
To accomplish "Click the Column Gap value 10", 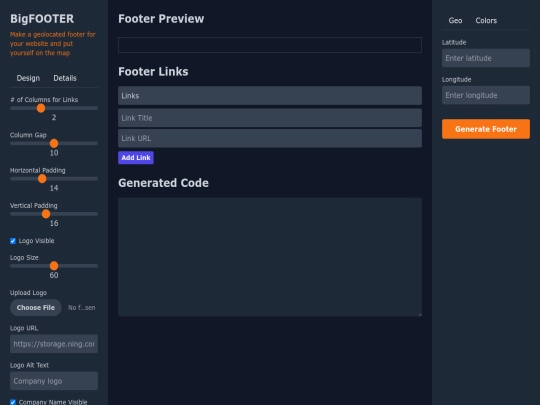I will (54, 153).
